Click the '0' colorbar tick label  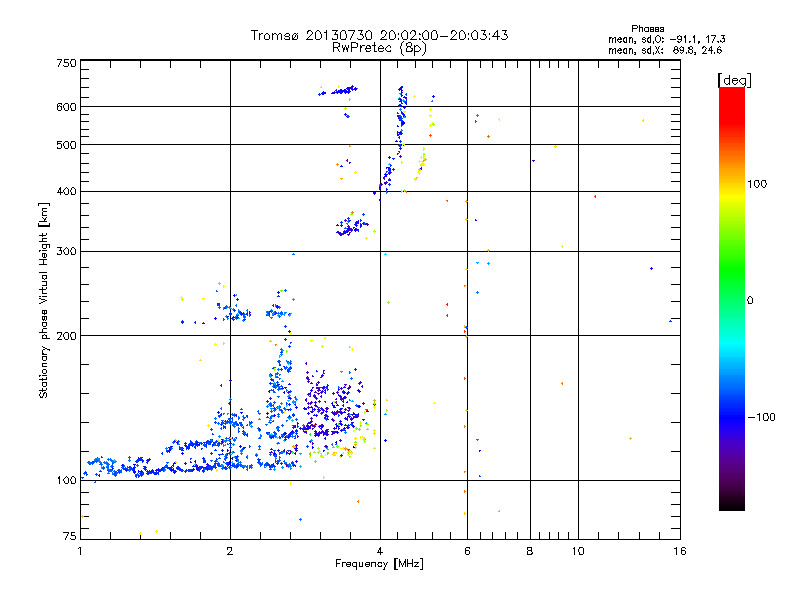tap(750, 301)
